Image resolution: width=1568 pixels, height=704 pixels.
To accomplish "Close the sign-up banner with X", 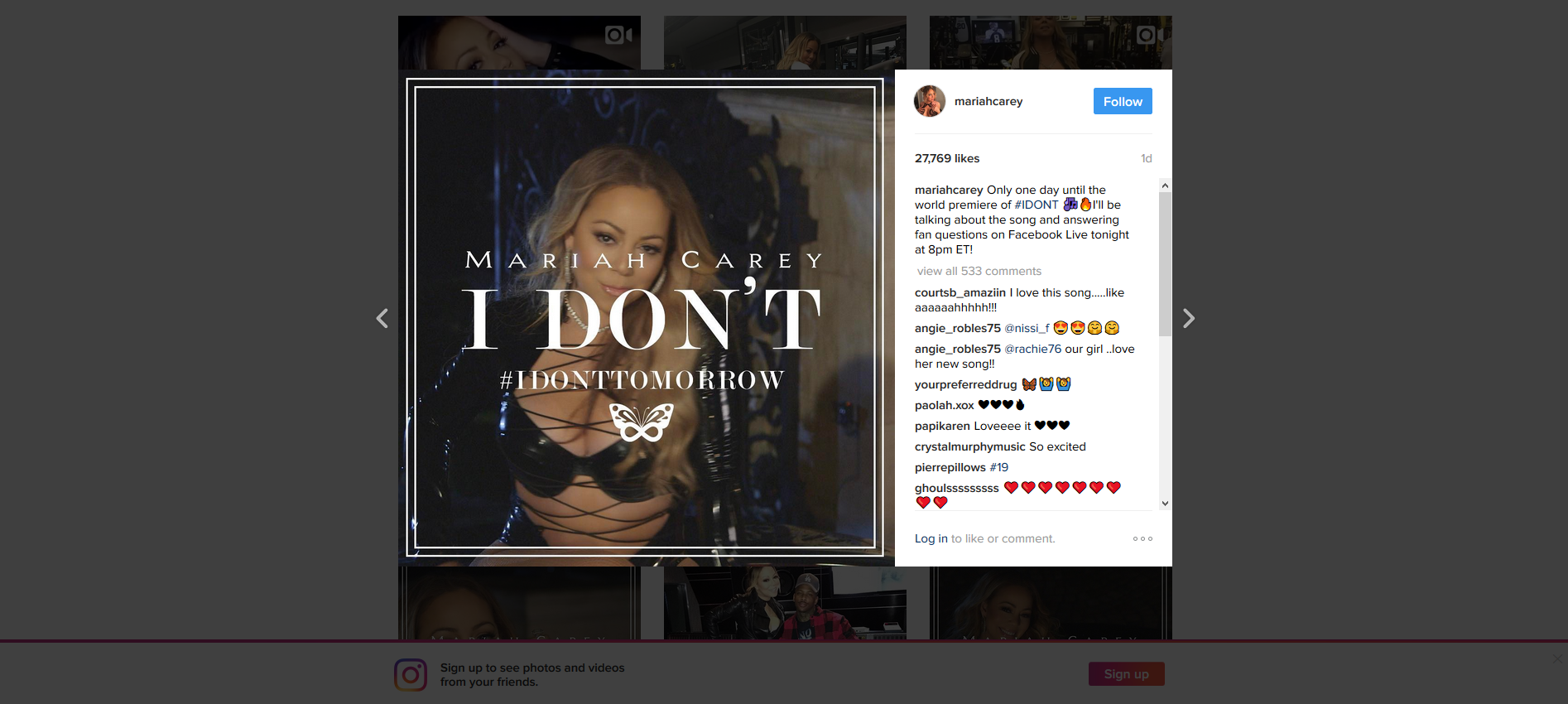I will point(1557,658).
